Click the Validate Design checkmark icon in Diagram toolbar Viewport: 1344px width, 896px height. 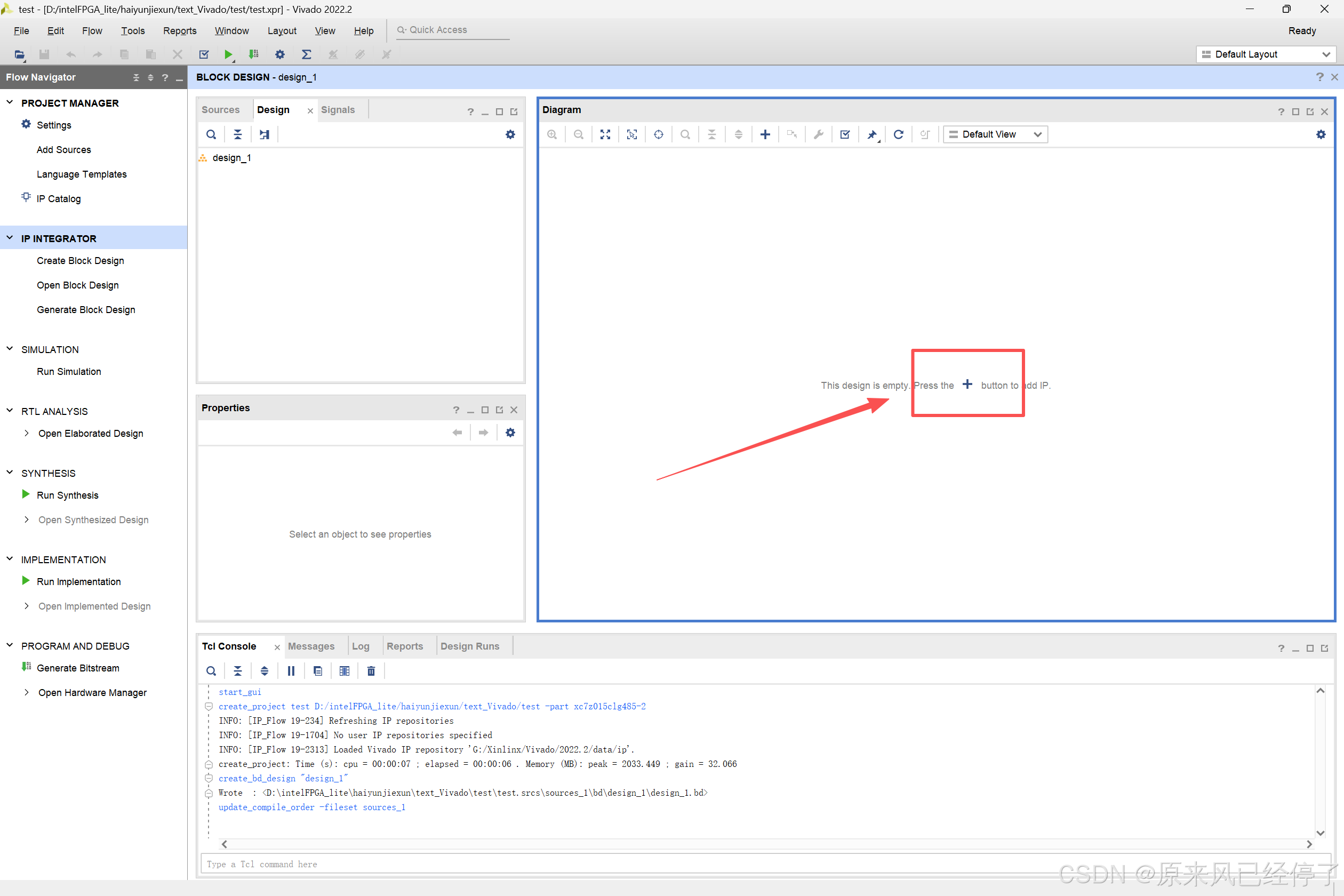coord(845,134)
